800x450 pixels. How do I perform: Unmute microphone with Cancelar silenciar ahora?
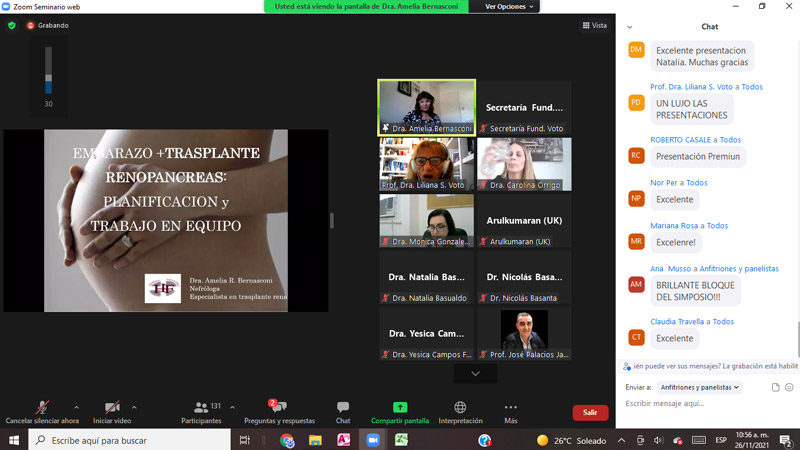42,411
